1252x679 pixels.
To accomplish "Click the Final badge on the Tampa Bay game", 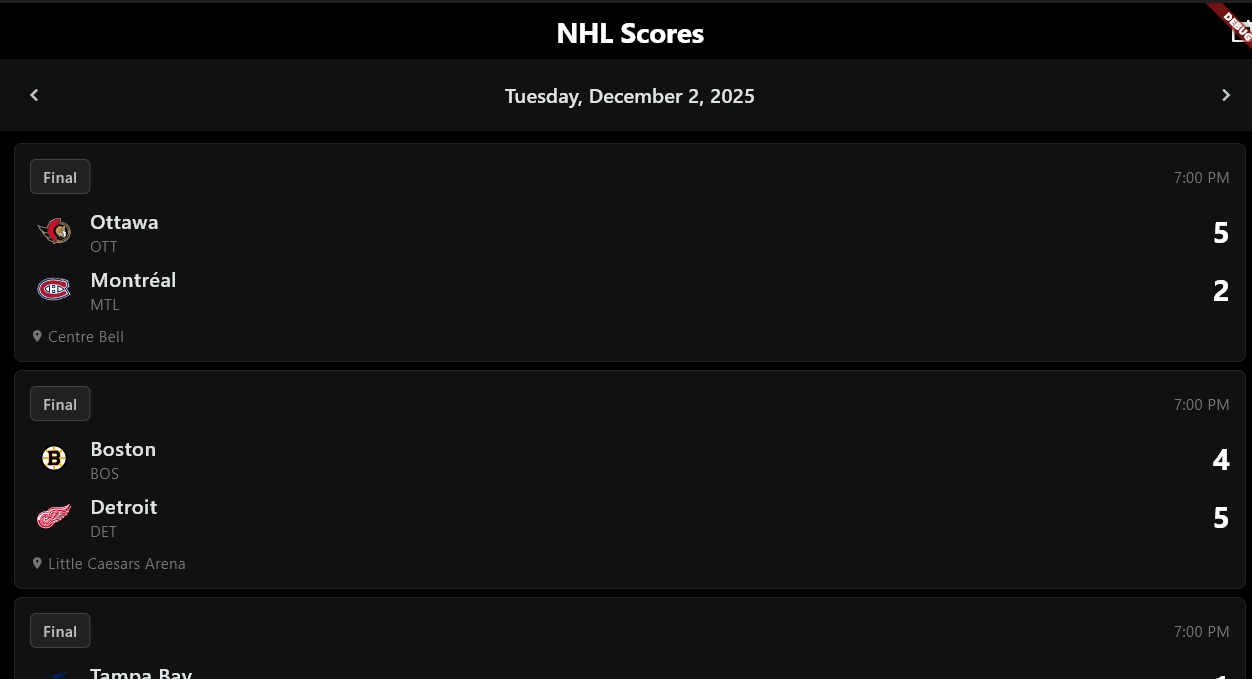I will point(60,630).
